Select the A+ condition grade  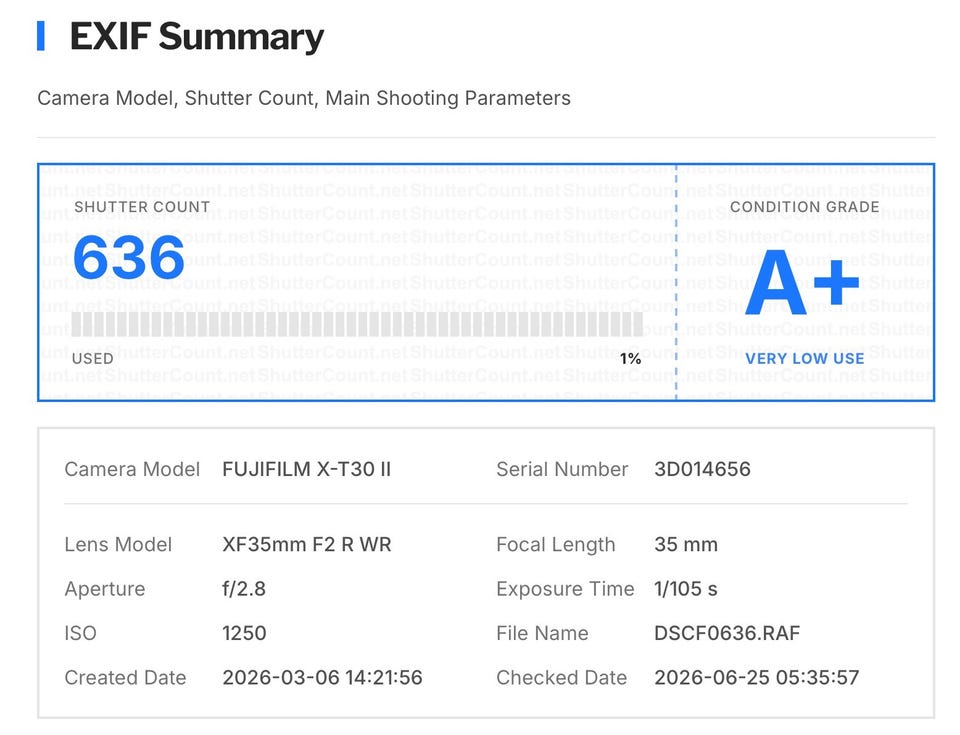click(x=803, y=282)
